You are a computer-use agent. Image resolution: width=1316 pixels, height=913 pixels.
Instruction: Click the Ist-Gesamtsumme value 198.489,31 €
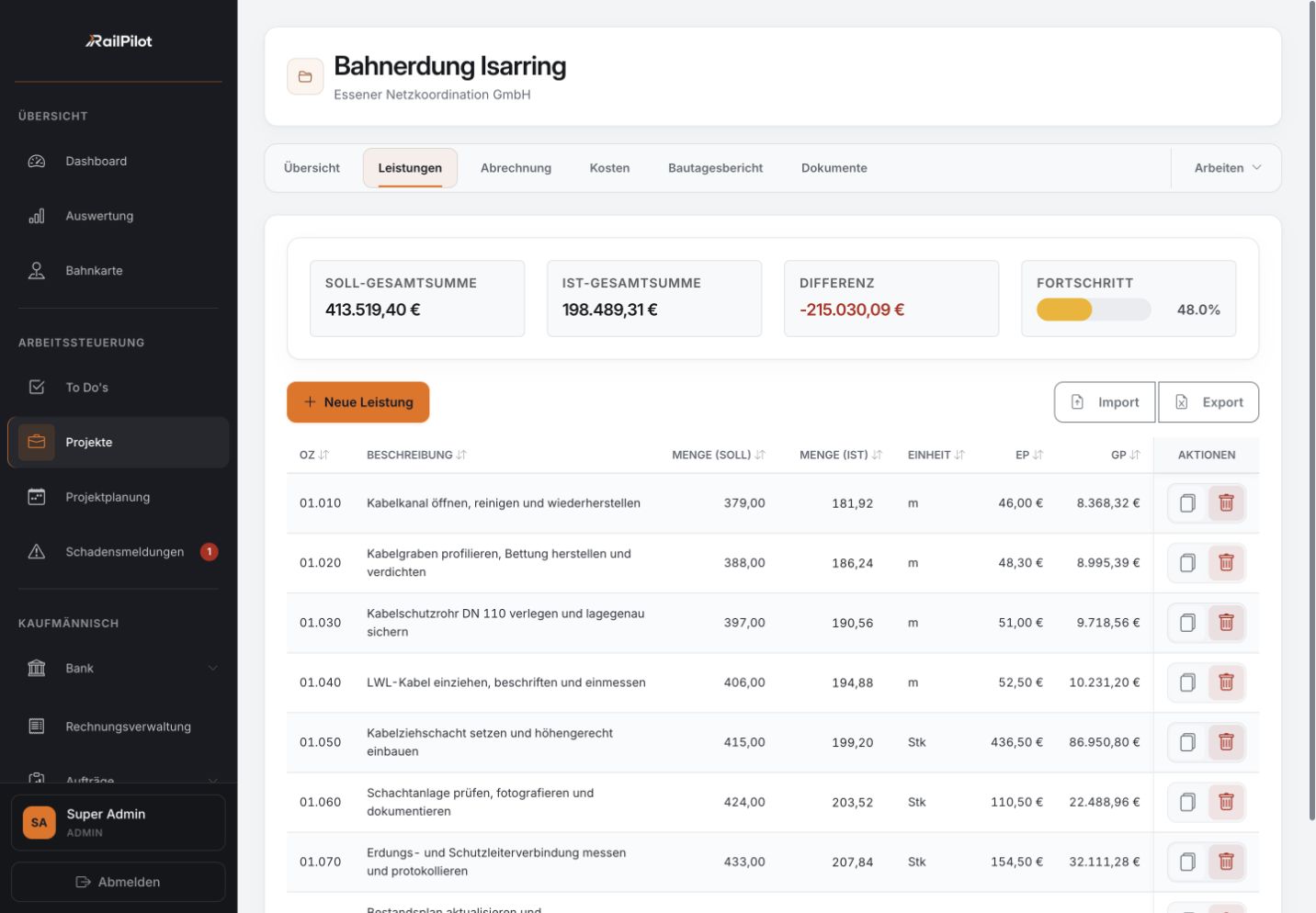click(x=610, y=310)
